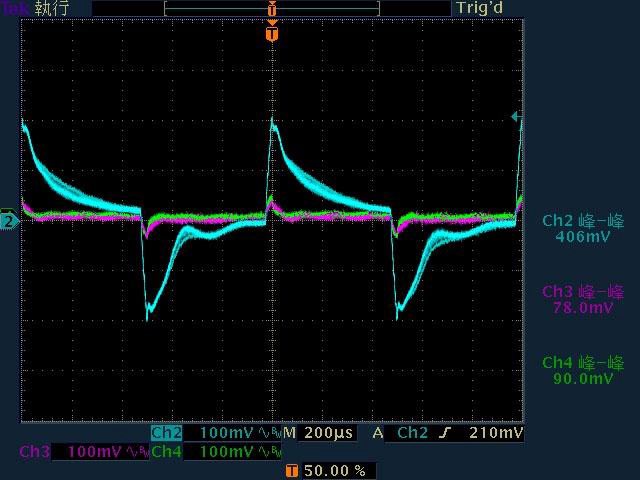This screenshot has width=640, height=480.
Task: Open the trigger source Ch2 readout
Action: (412, 433)
